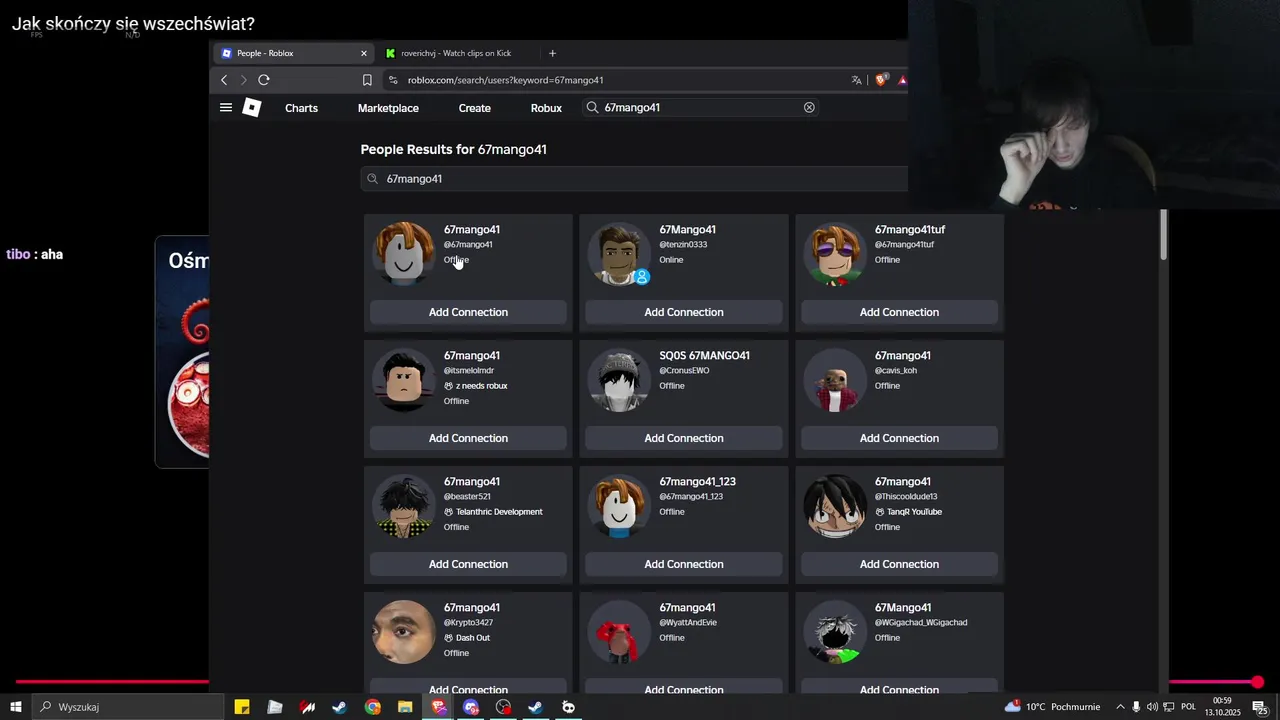Open 'z needs robux' game link
This screenshot has width=1280, height=720.
click(481, 386)
